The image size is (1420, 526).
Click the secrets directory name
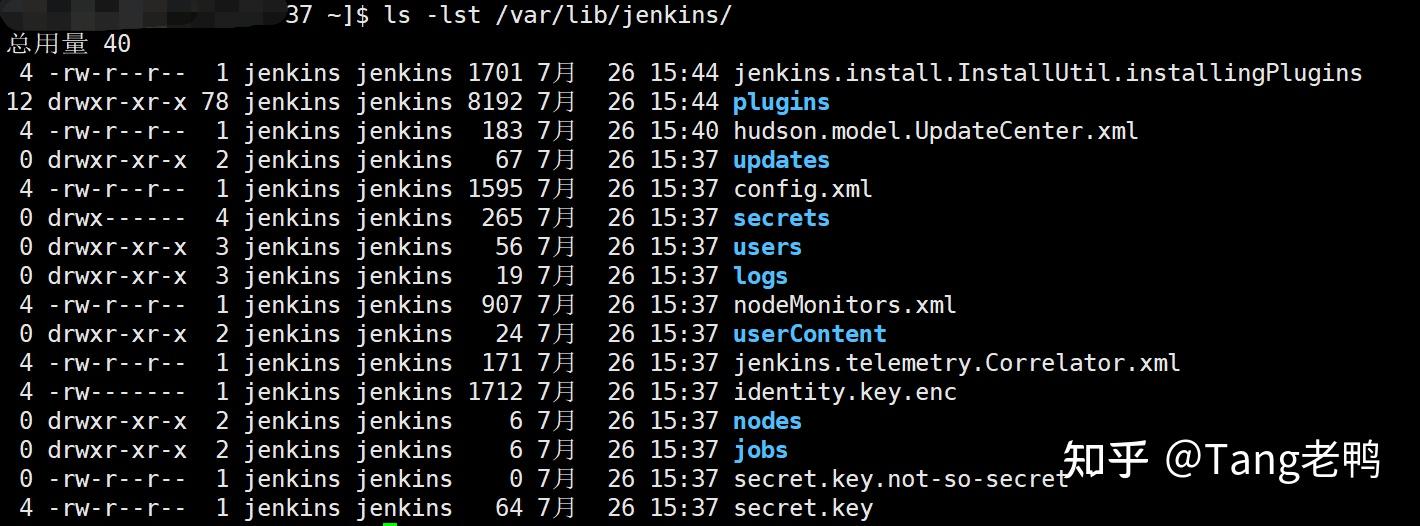click(781, 218)
